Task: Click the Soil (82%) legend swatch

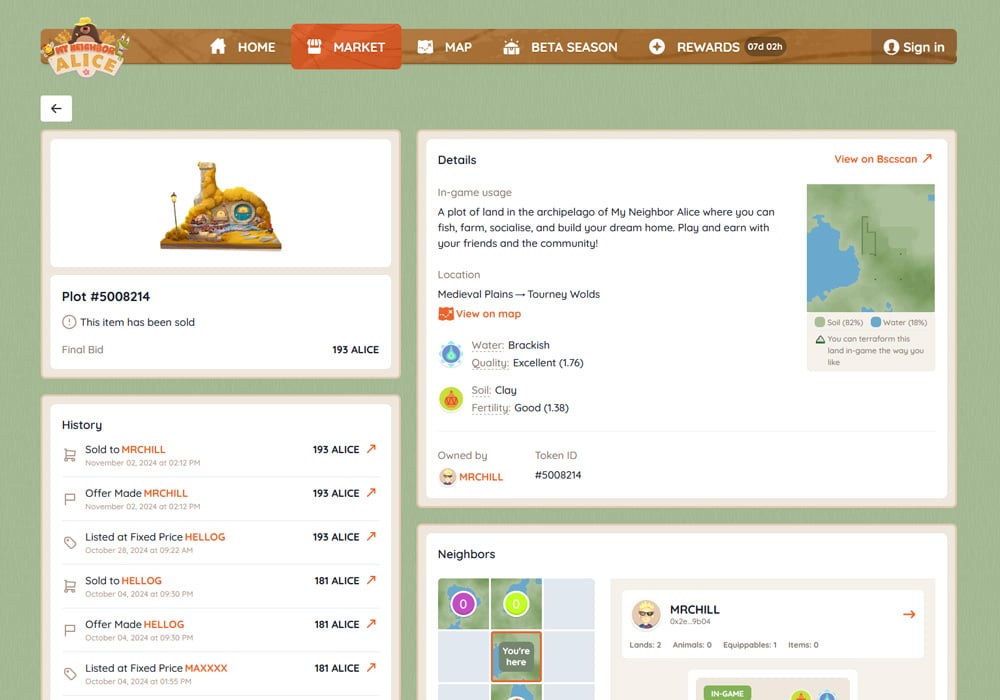Action: [820, 322]
